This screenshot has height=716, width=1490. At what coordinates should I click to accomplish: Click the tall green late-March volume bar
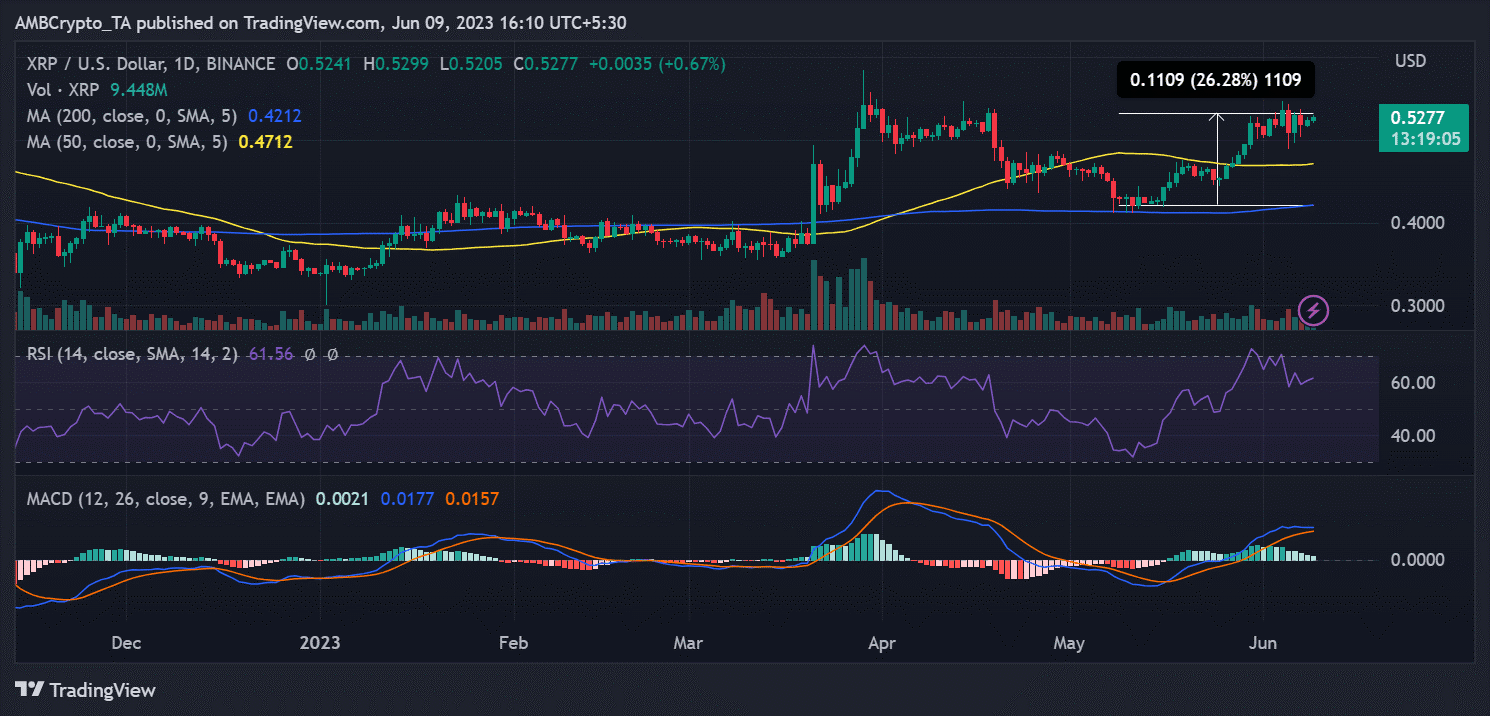[863, 294]
